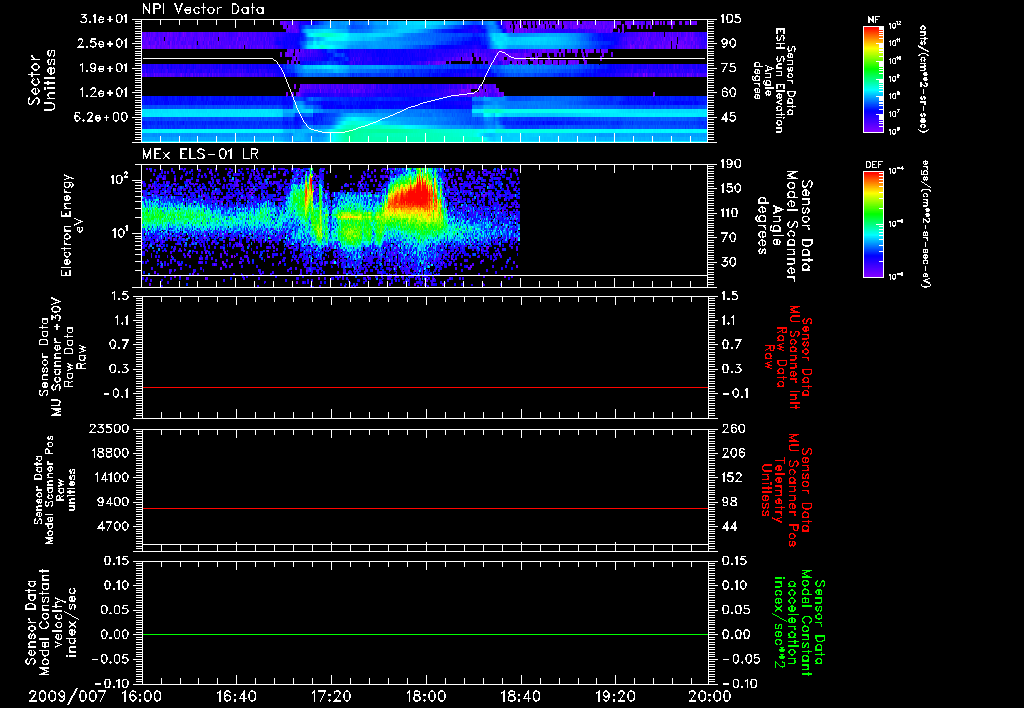
Task: Click the '4700' scanner position tick value
Action: coord(113,526)
